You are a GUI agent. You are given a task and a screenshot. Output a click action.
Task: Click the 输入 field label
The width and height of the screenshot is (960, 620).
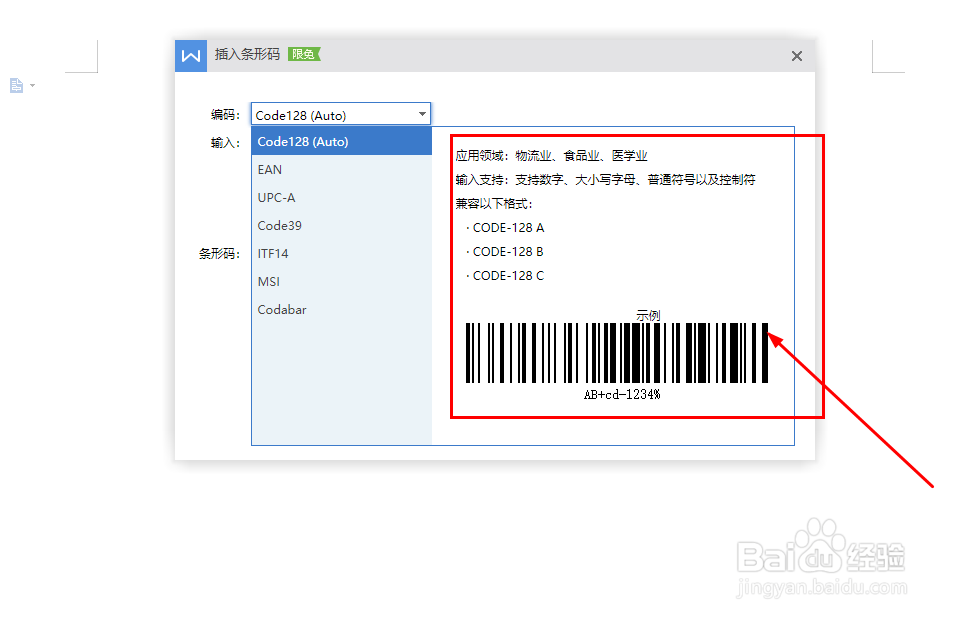pos(225,143)
